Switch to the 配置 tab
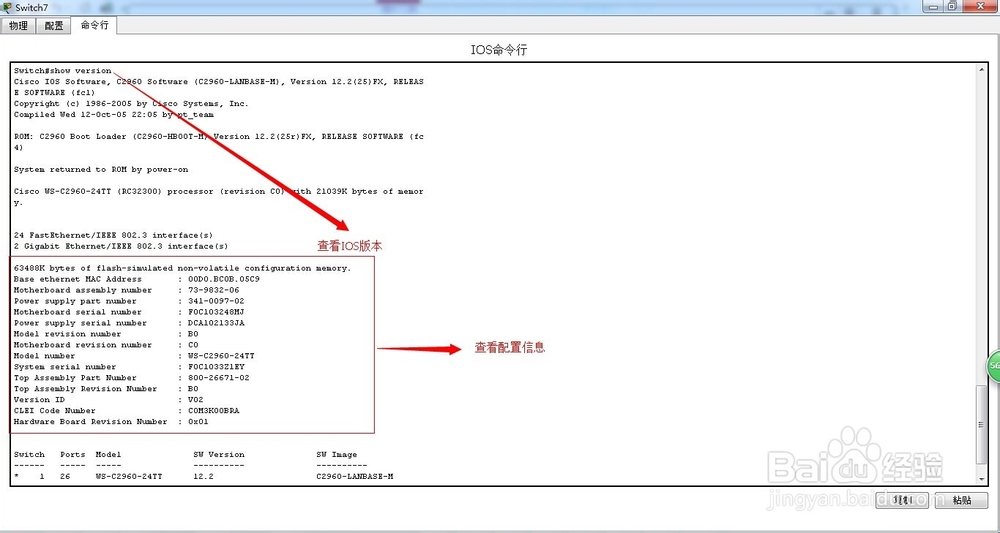 click(x=54, y=26)
